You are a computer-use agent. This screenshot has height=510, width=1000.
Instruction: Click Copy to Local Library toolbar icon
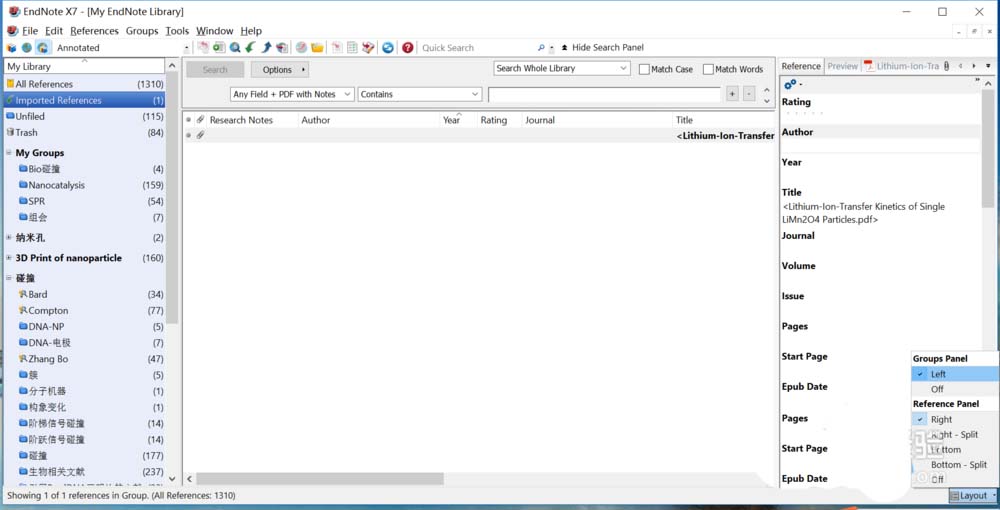click(x=203, y=48)
